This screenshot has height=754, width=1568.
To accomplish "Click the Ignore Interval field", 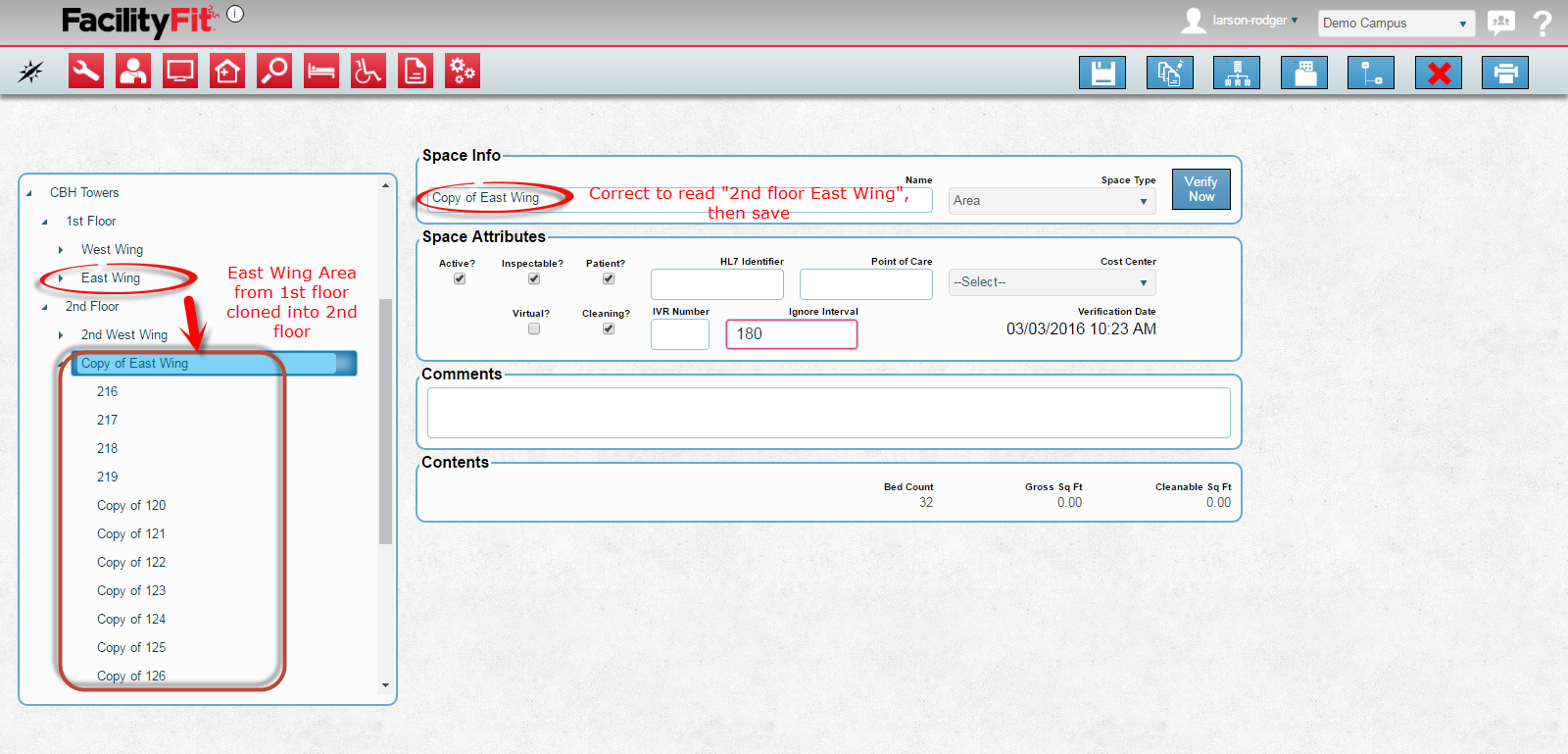I will 791,334.
